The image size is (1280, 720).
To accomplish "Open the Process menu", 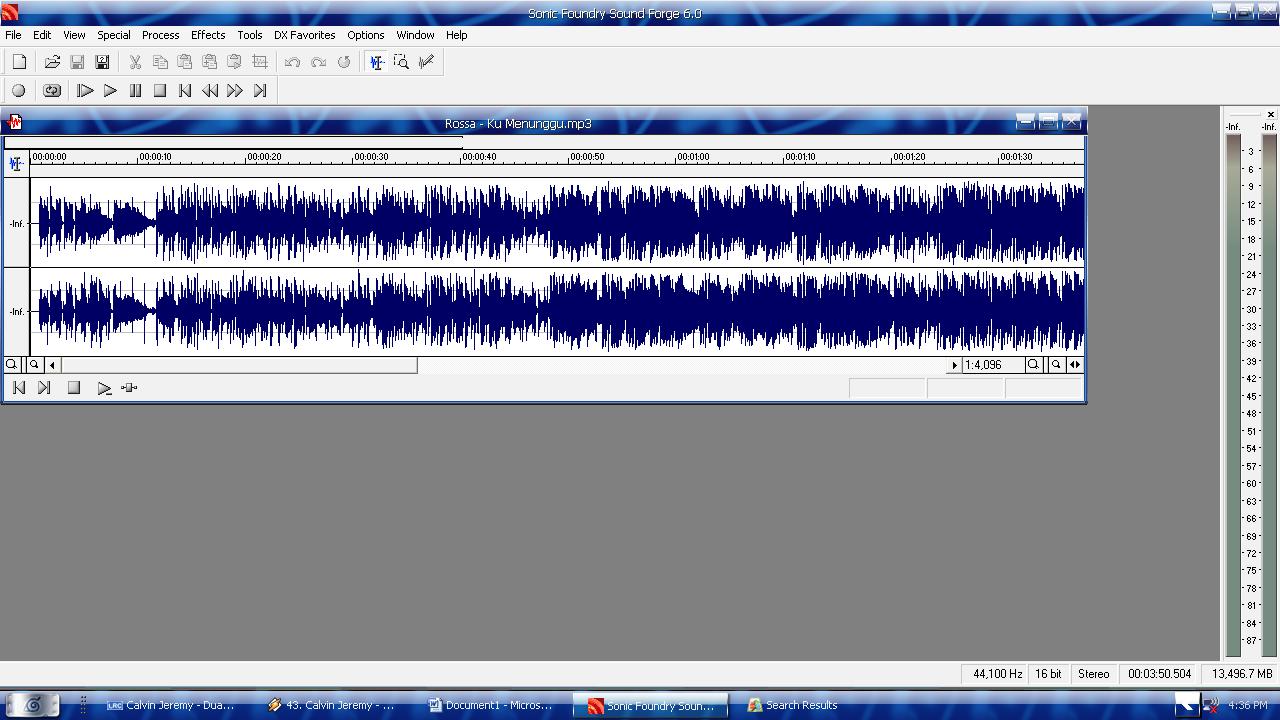I will (x=161, y=35).
